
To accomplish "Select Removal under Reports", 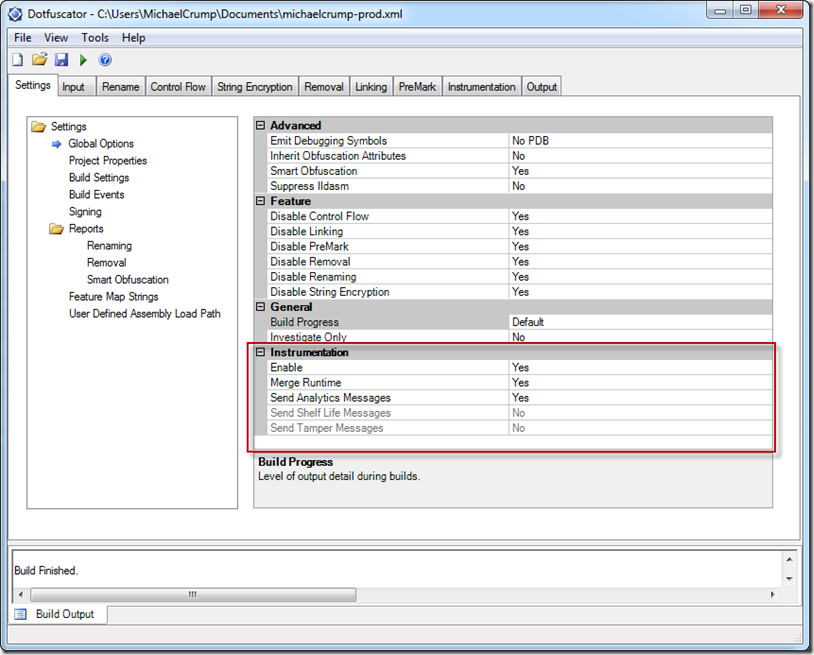I will [x=106, y=263].
